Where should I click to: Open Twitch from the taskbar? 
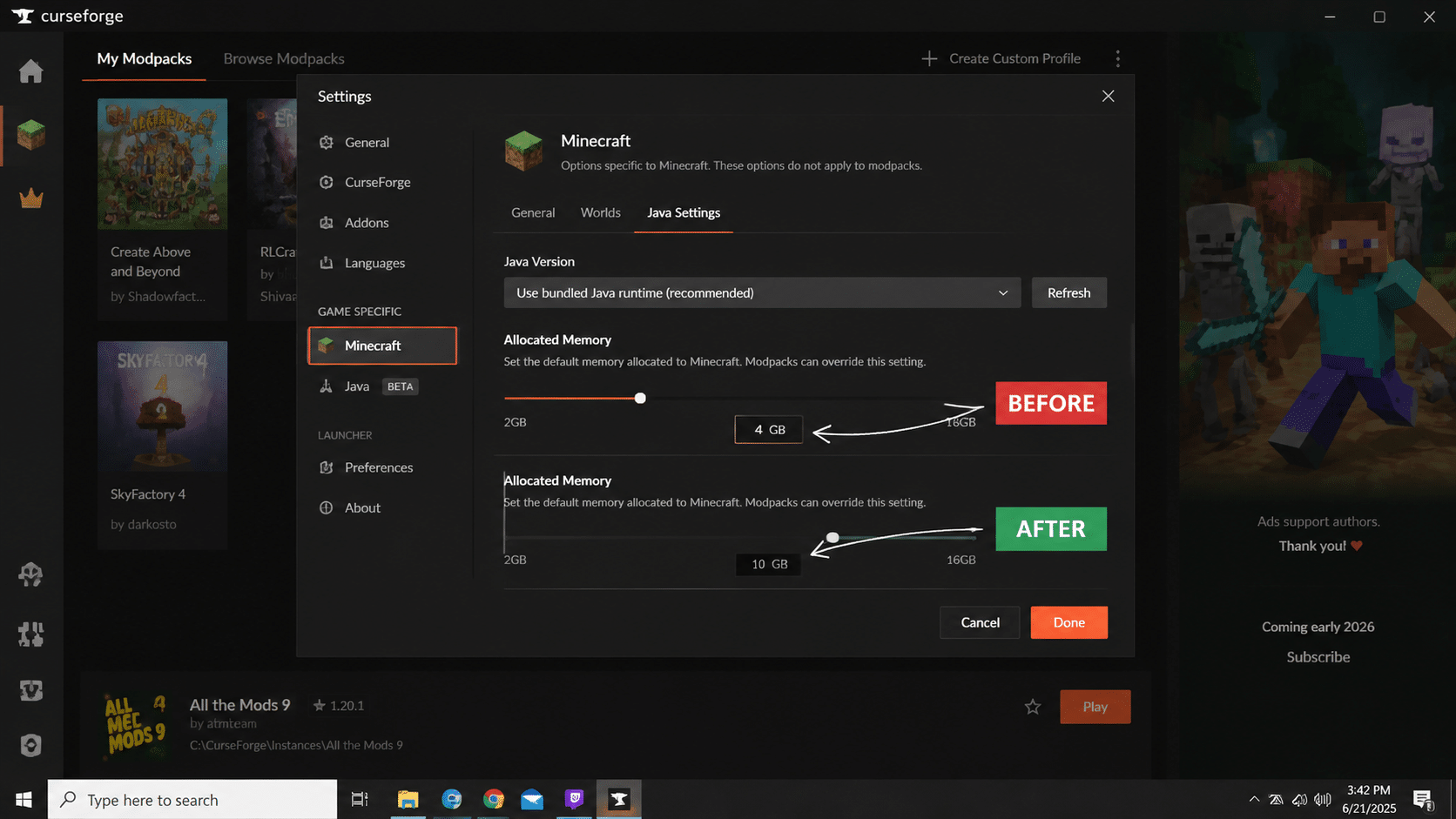pyautogui.click(x=575, y=799)
